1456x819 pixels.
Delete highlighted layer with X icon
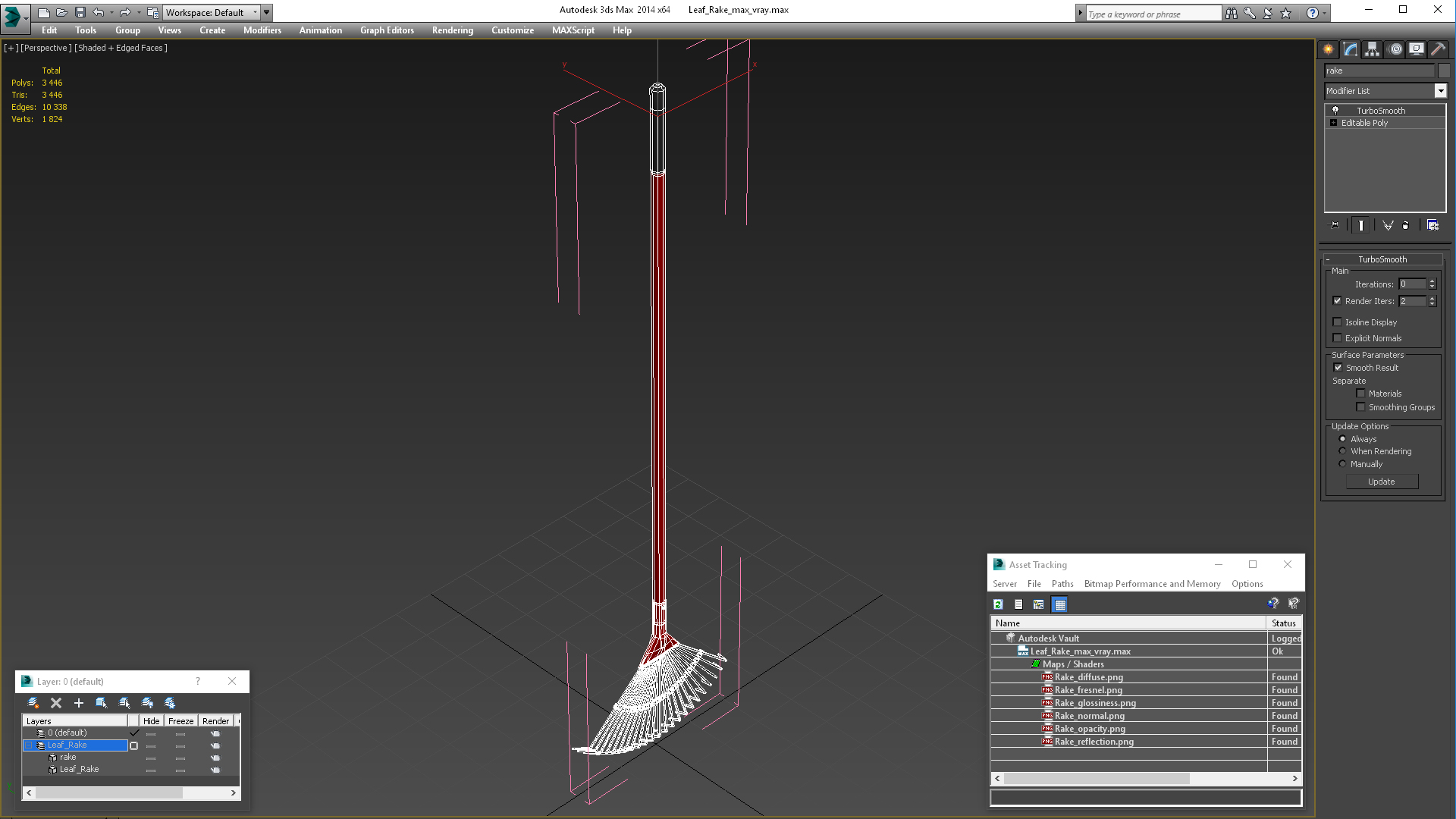click(x=56, y=703)
